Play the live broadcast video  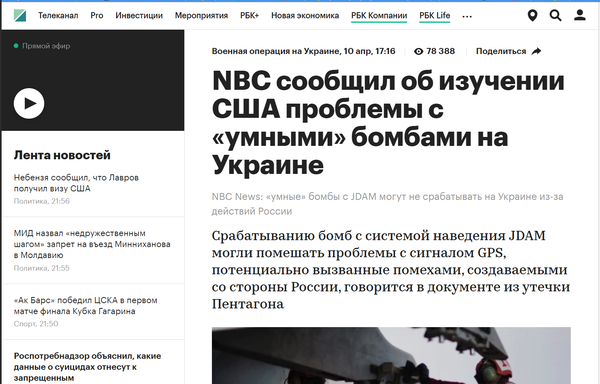pyautogui.click(x=29, y=103)
